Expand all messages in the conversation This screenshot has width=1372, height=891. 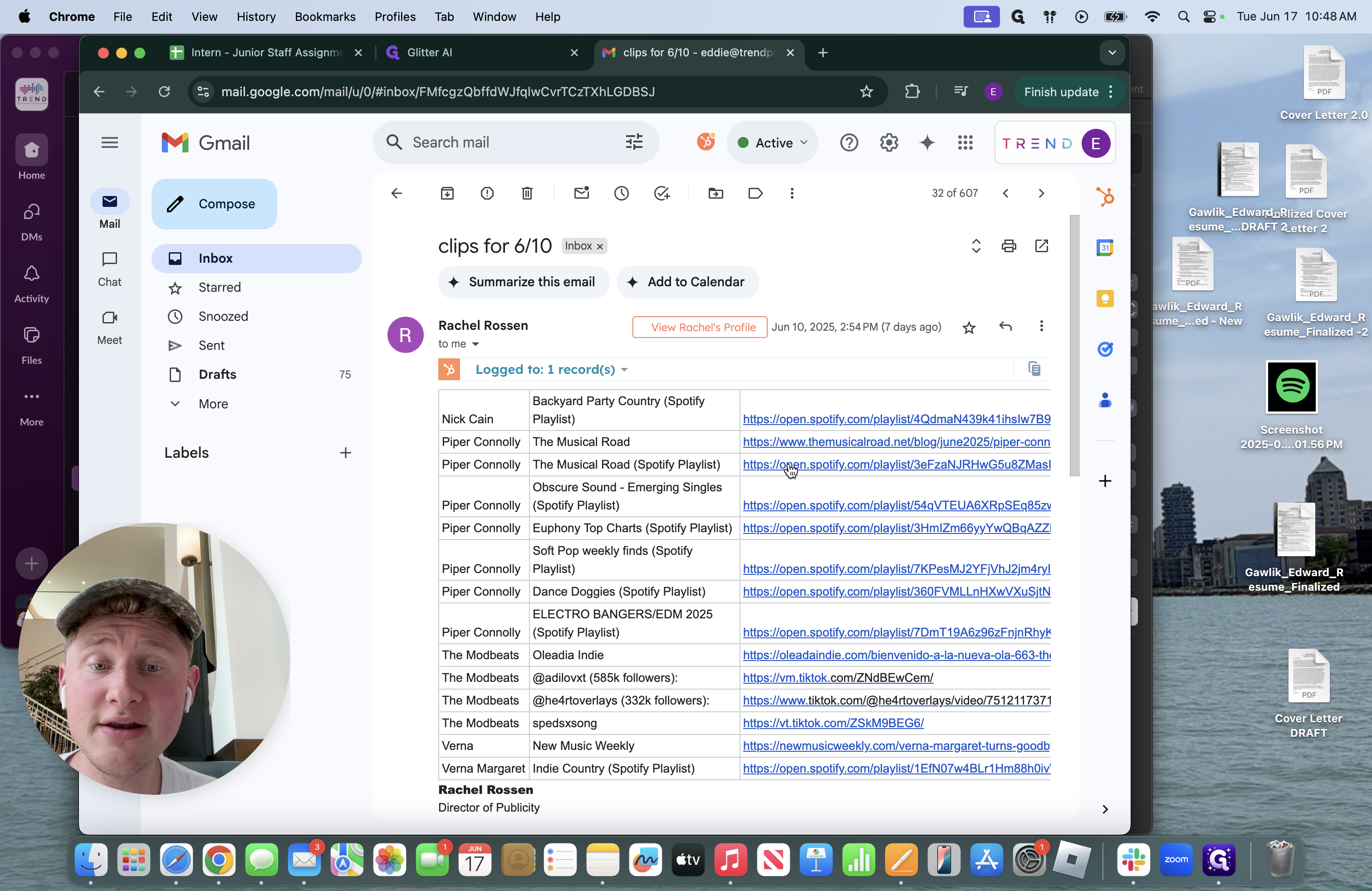click(975, 246)
